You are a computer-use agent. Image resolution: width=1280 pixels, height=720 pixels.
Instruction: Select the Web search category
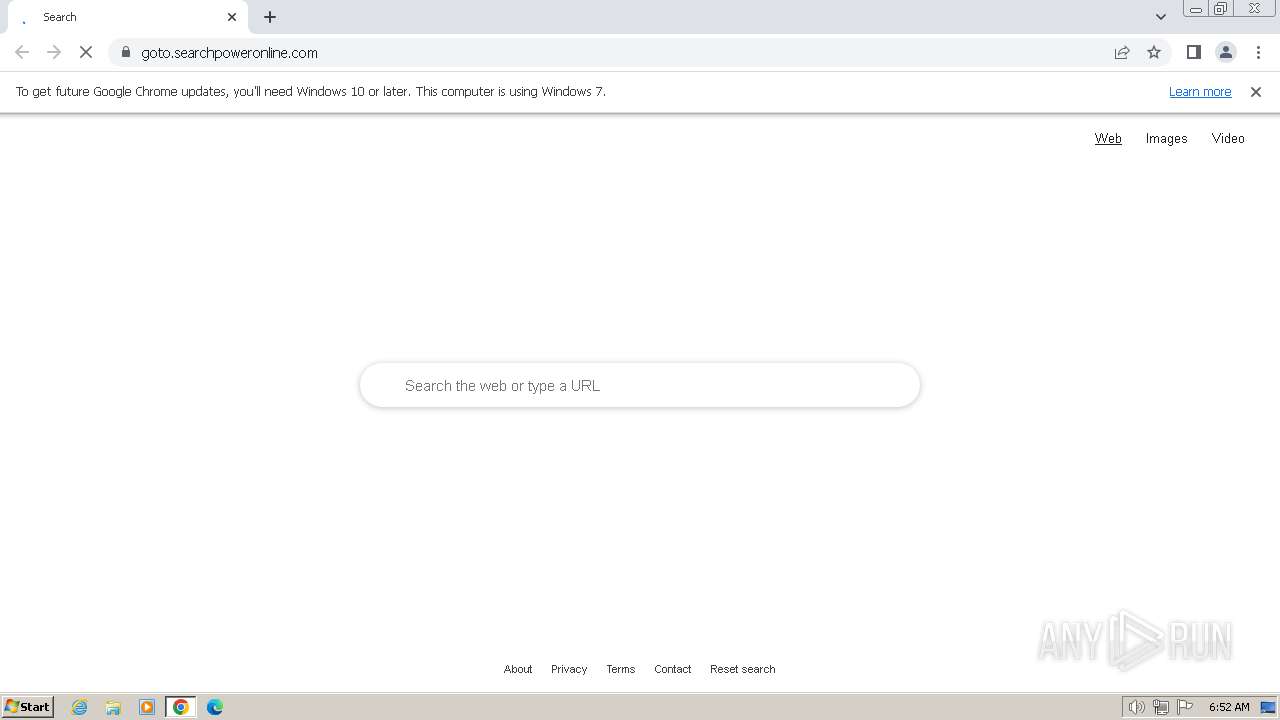point(1108,139)
